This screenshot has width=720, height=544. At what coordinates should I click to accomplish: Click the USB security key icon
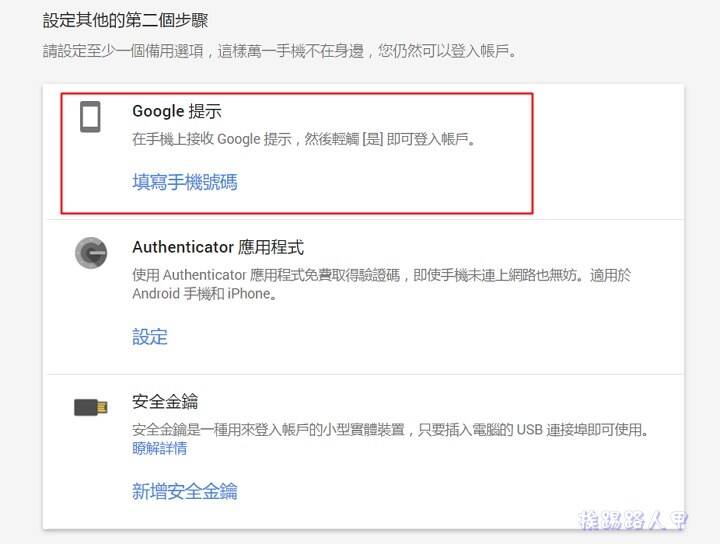[x=91, y=407]
